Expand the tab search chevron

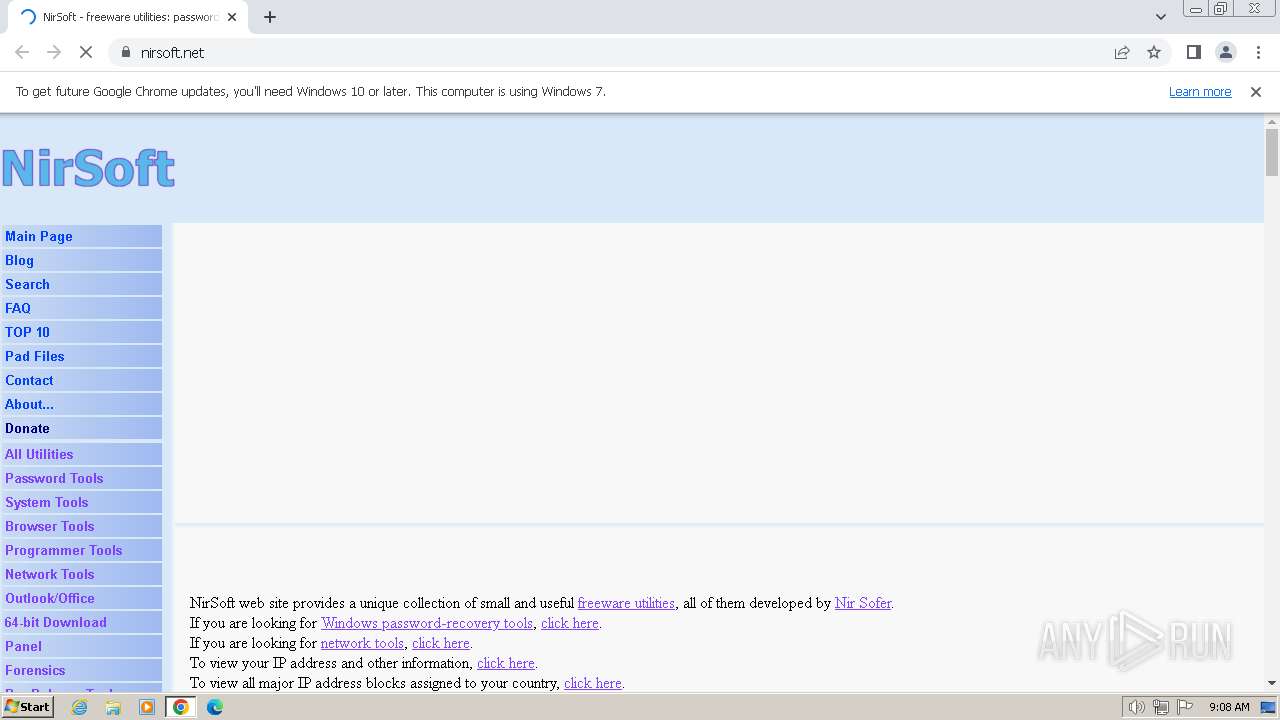1161,17
